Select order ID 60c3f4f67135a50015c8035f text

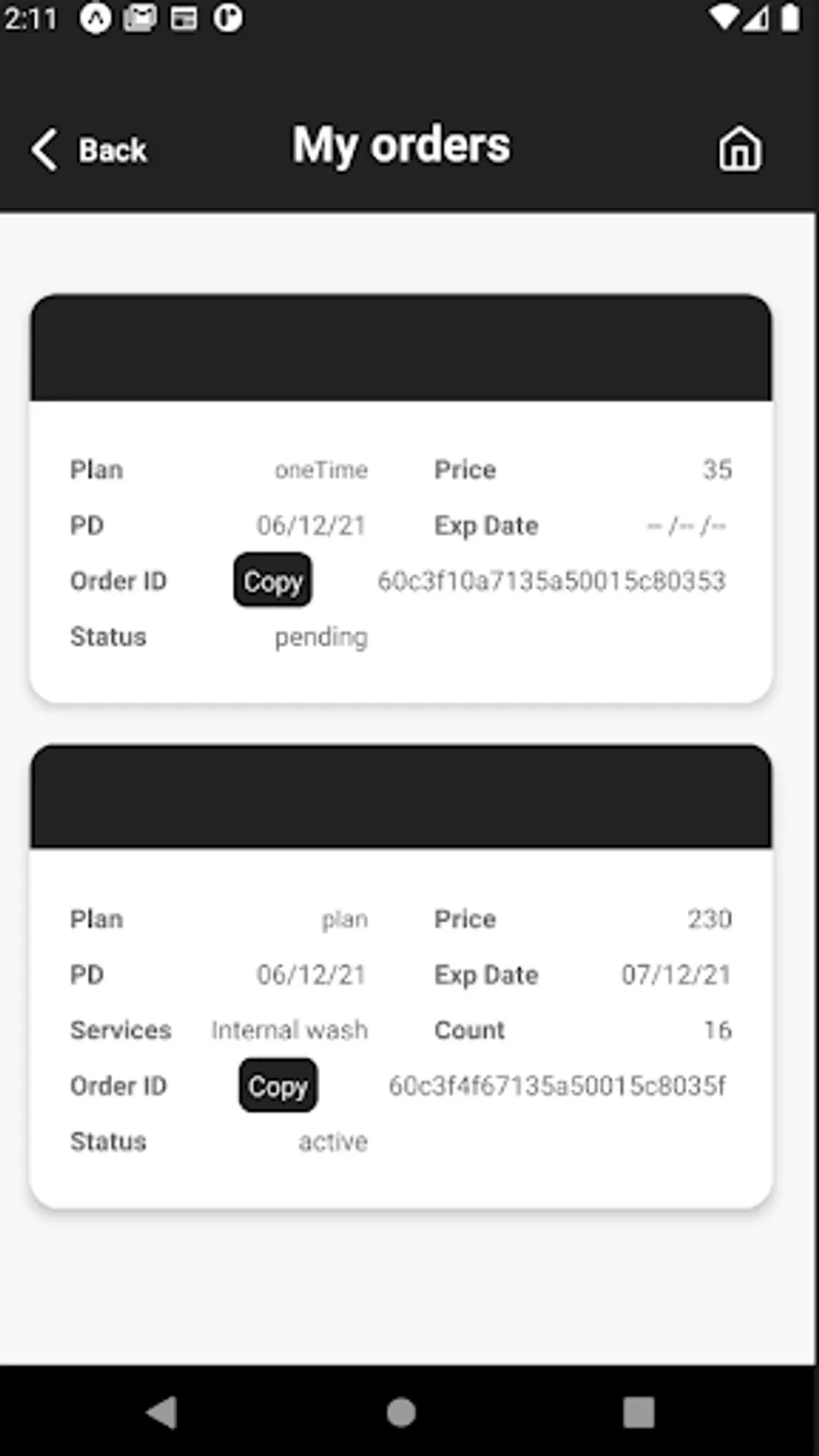[557, 1085]
